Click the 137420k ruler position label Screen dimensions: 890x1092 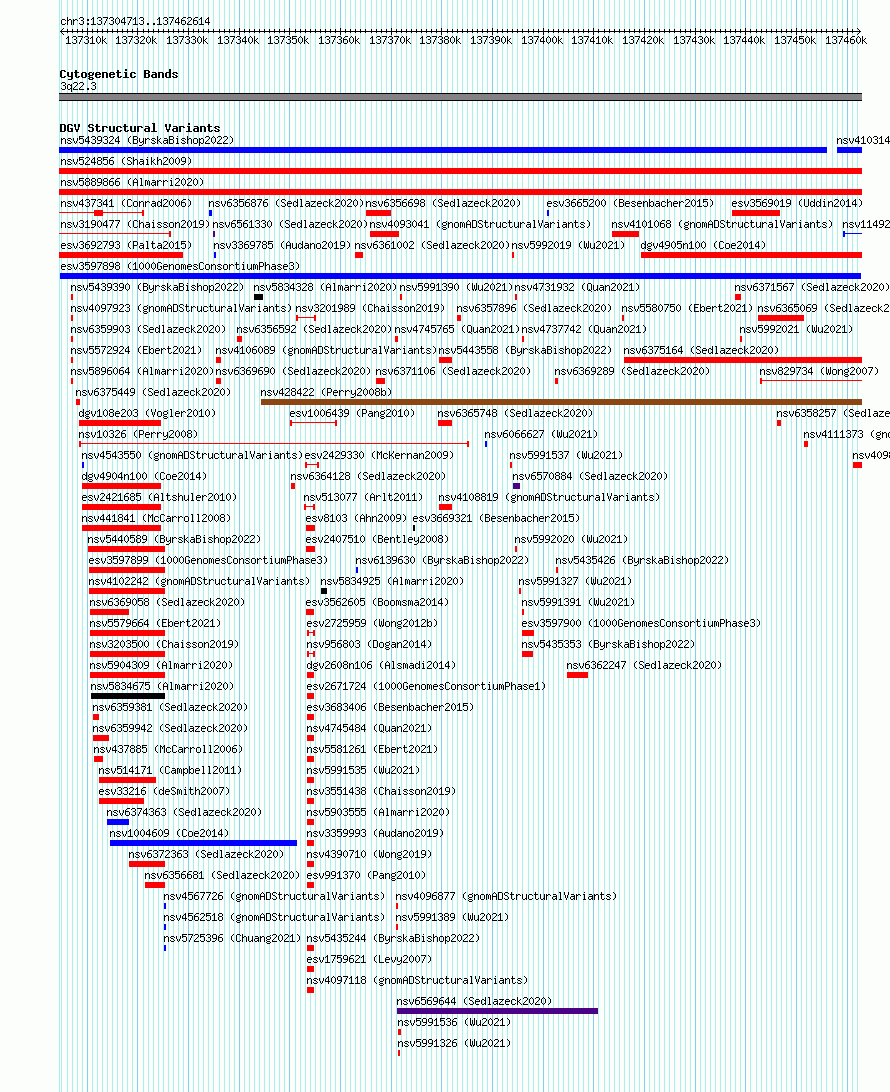(x=643, y=40)
